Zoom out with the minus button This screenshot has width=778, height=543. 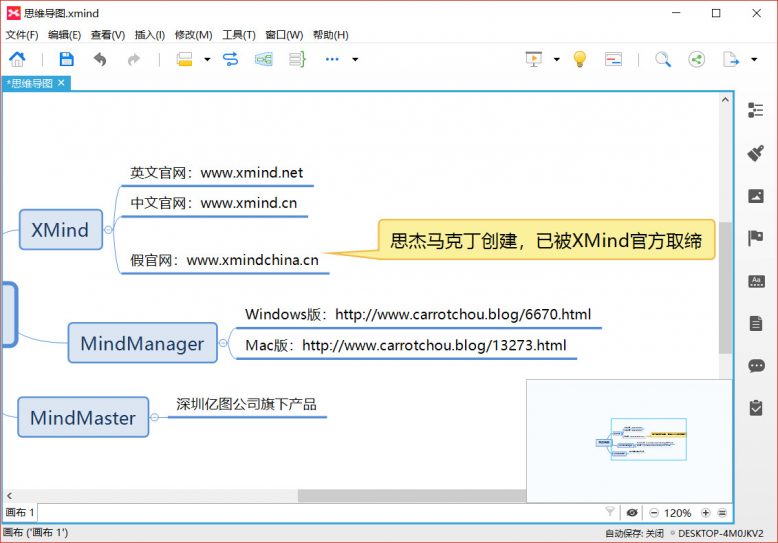point(654,513)
